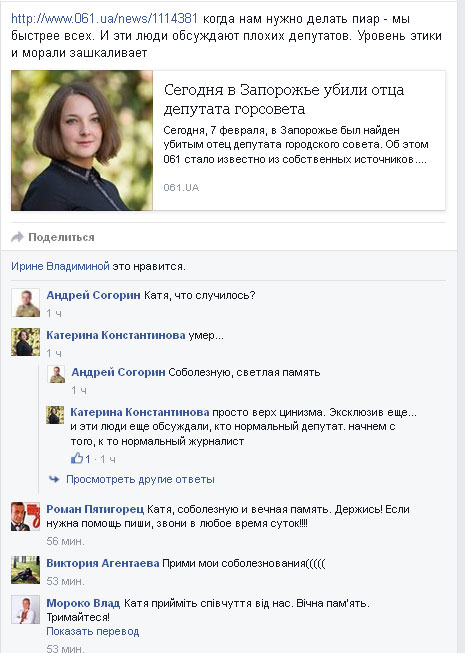This screenshot has height=653, width=465.
Task: Open headline "Сегодня в Запорожье убили отца депутата горсовета"
Action: tap(283, 100)
